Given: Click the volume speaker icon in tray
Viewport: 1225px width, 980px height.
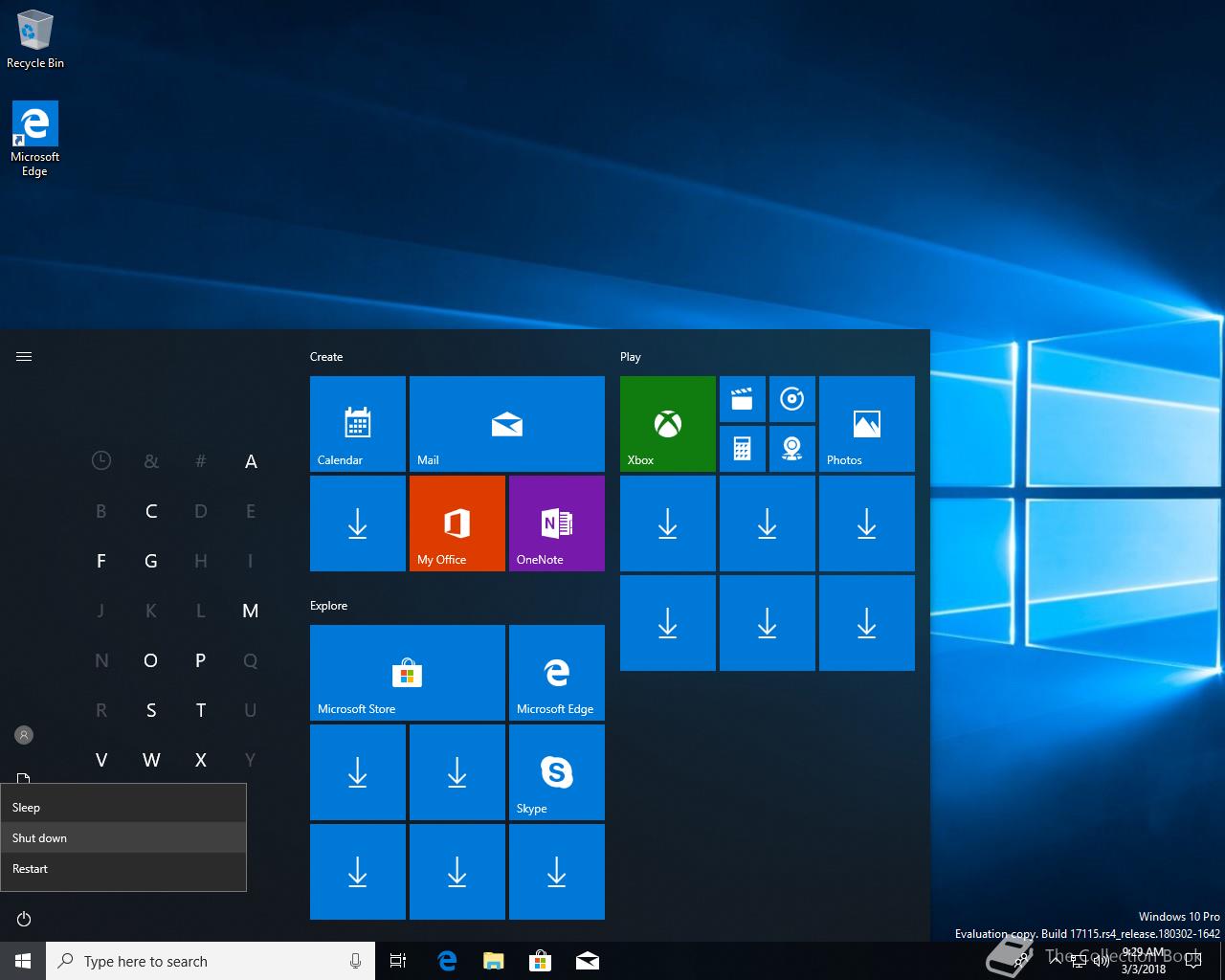Looking at the screenshot, I should [1101, 961].
